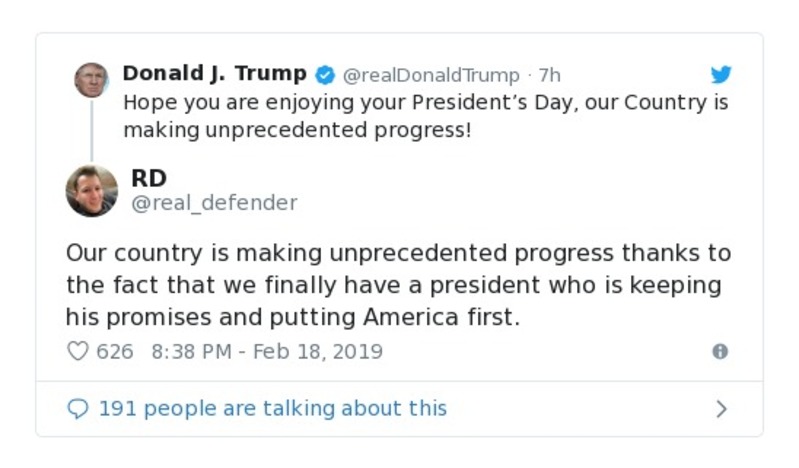Open Donald J. Trump's profile picture
This screenshot has height=468, width=799.
pyautogui.click(x=91, y=80)
